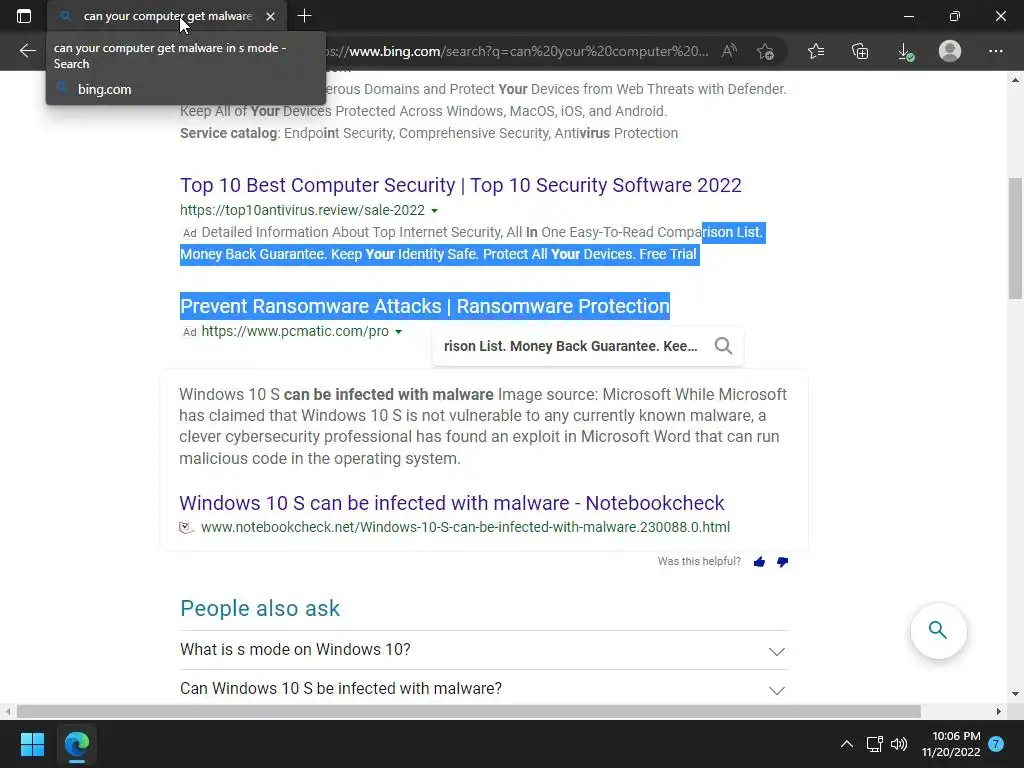The image size is (1024, 768).
Task: Show hidden system tray icons chevron
Action: [x=846, y=744]
